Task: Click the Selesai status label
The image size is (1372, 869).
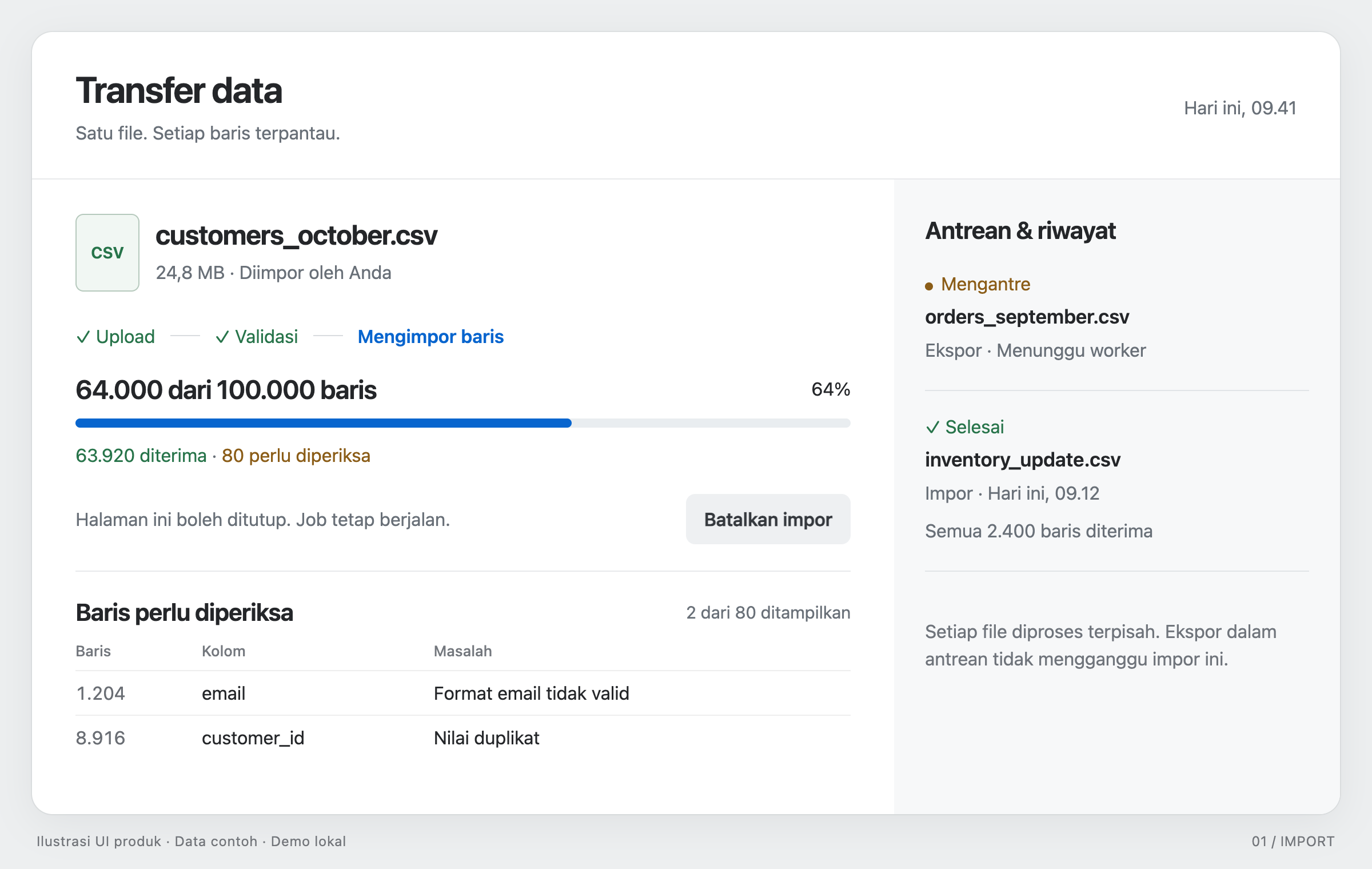Action: pos(975,427)
